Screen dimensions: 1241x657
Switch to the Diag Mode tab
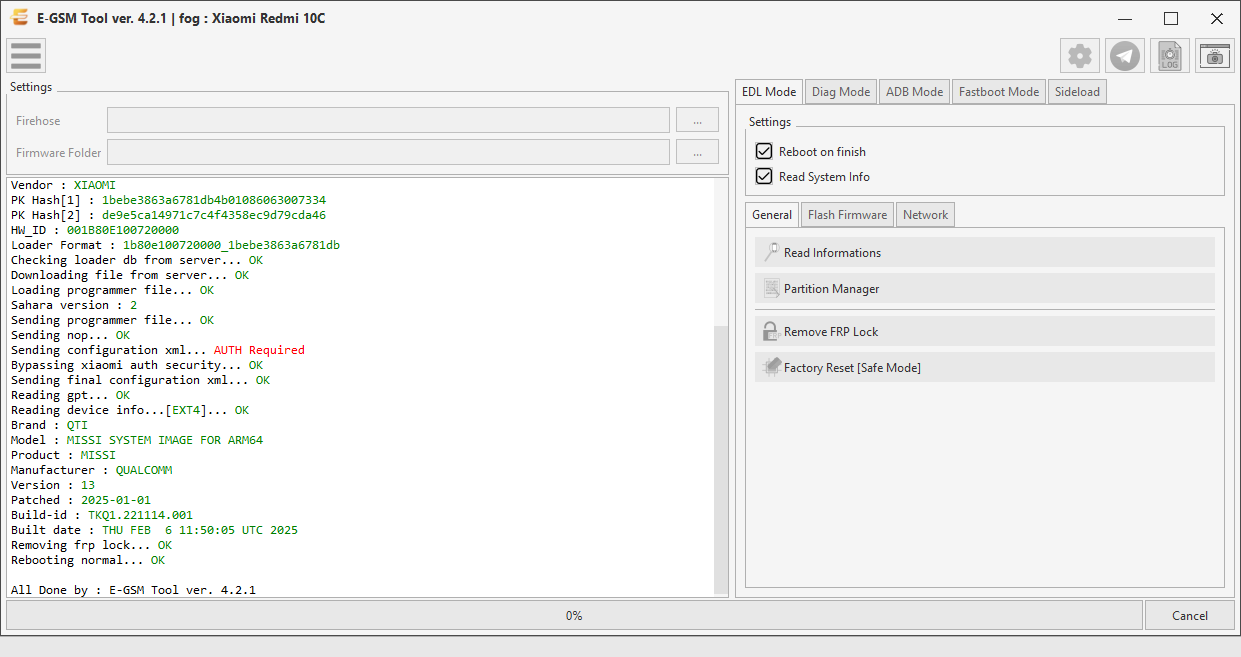pos(841,91)
